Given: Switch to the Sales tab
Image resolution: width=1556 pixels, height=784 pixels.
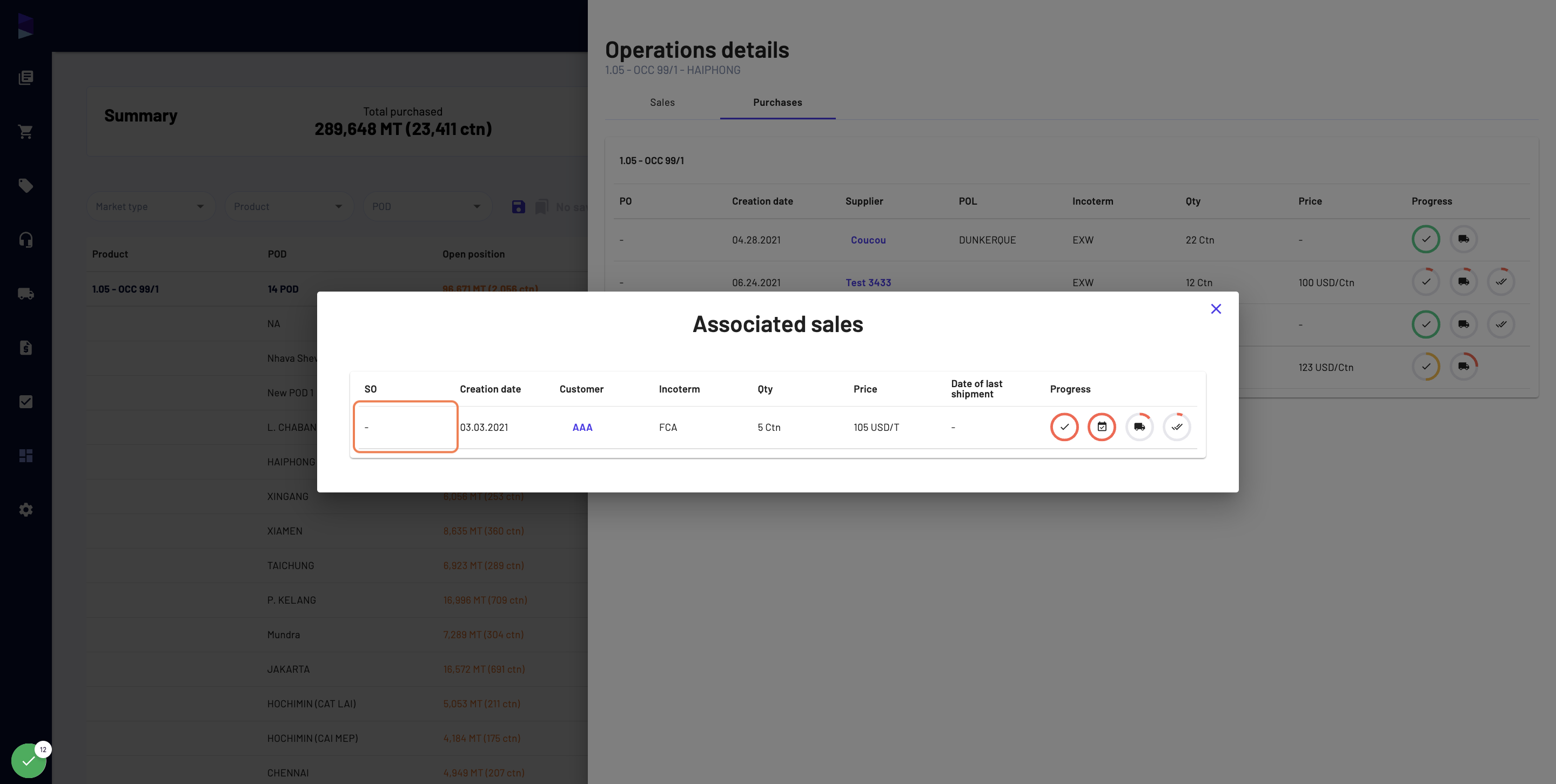Looking at the screenshot, I should click(662, 103).
